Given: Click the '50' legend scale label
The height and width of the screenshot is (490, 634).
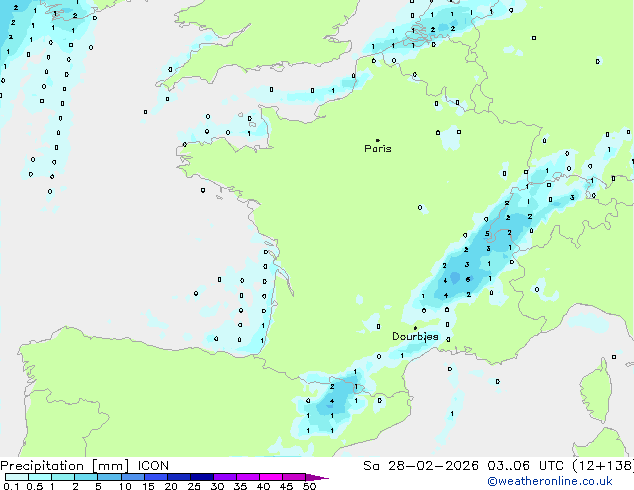Looking at the screenshot, I should [x=310, y=486].
